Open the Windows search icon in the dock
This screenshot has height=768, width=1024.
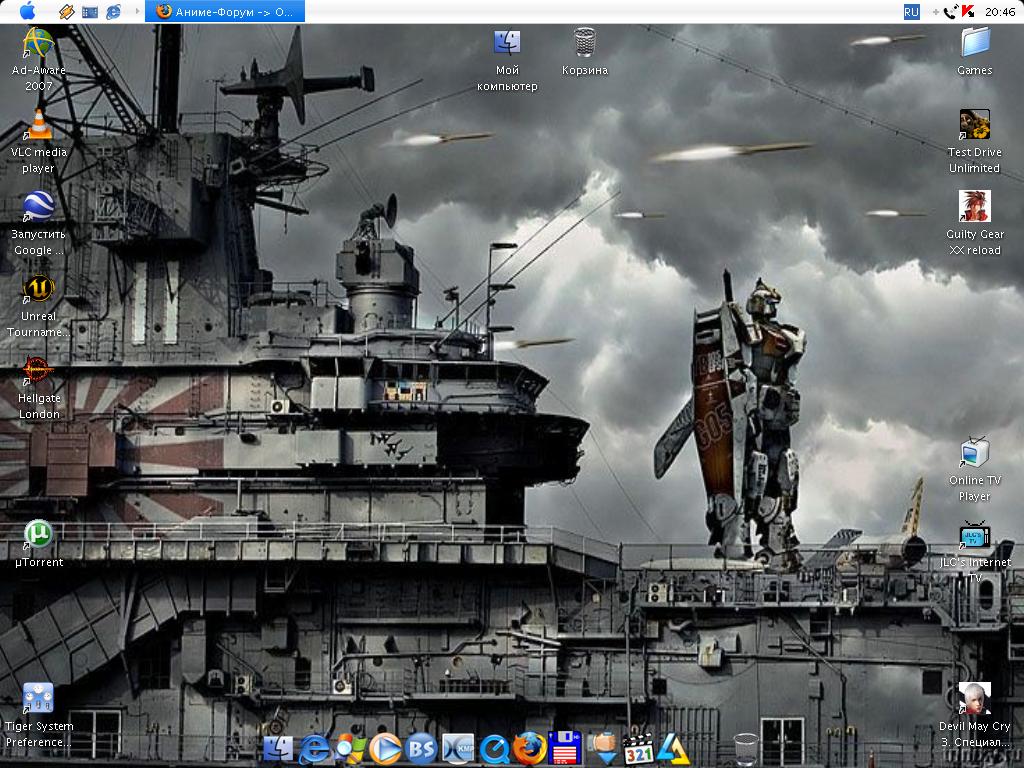point(350,748)
